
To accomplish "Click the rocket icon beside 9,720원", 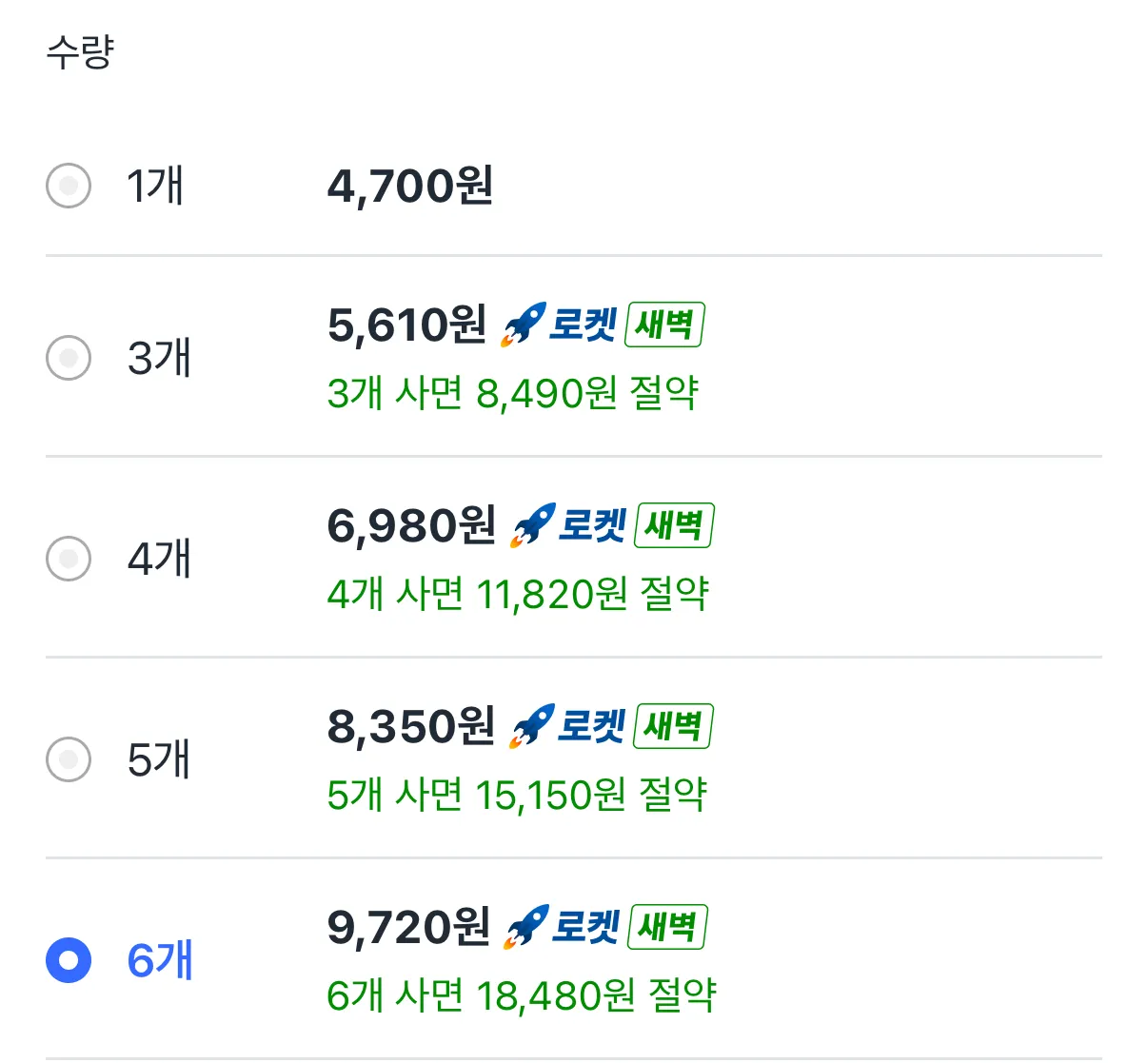I will (x=526, y=928).
